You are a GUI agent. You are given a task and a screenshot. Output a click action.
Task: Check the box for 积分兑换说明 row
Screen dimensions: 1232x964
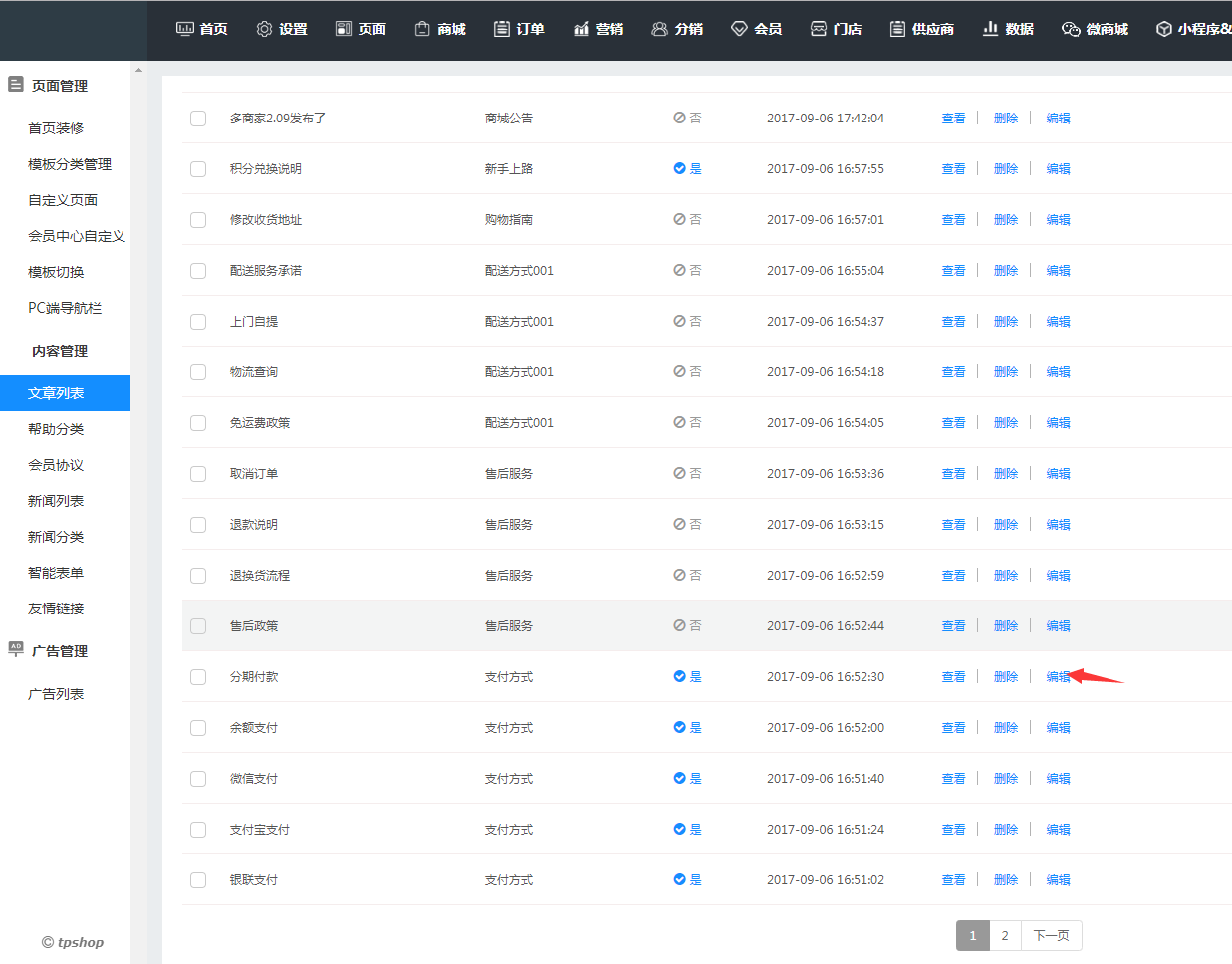[198, 169]
